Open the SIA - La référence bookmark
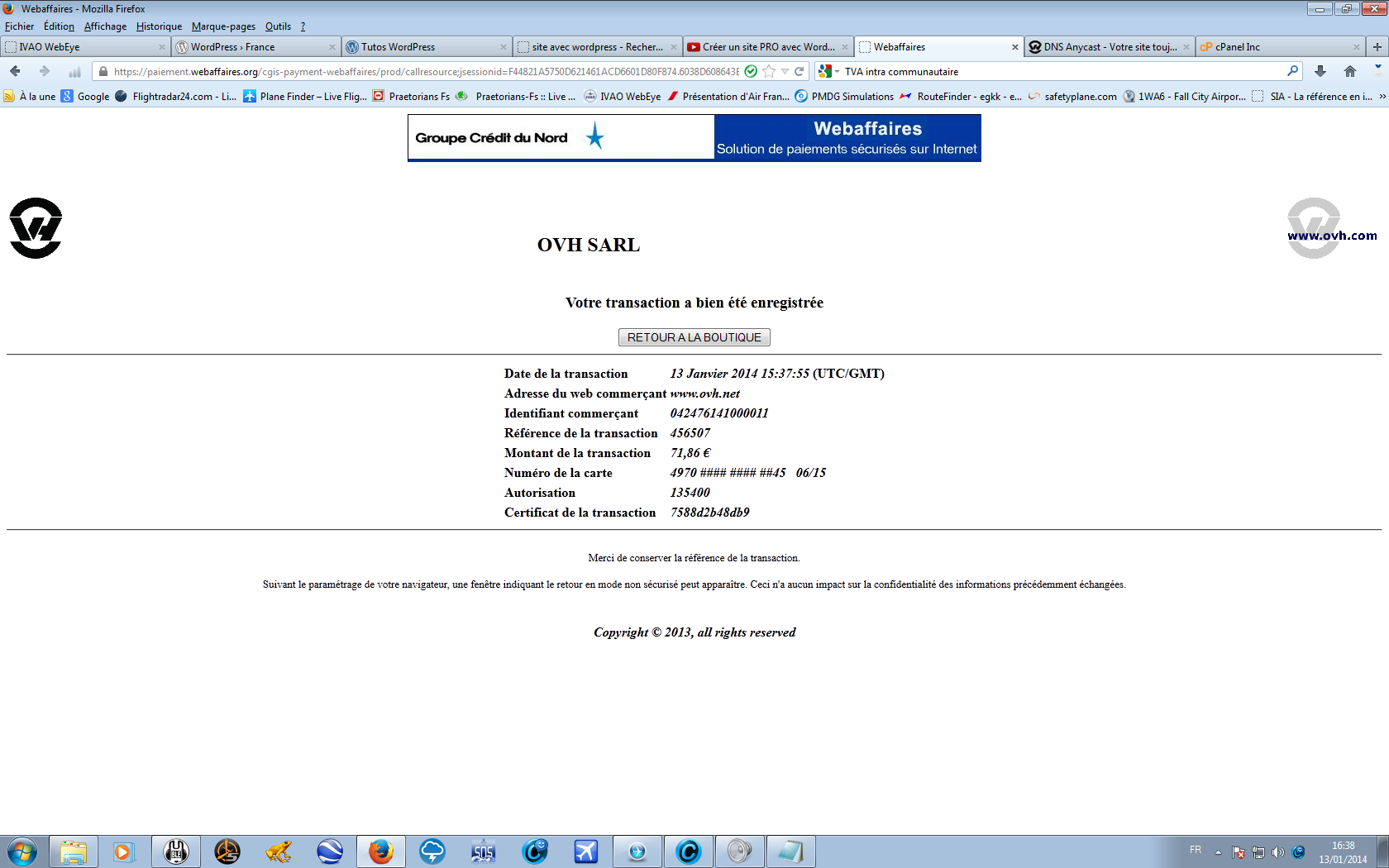 click(x=1312, y=97)
